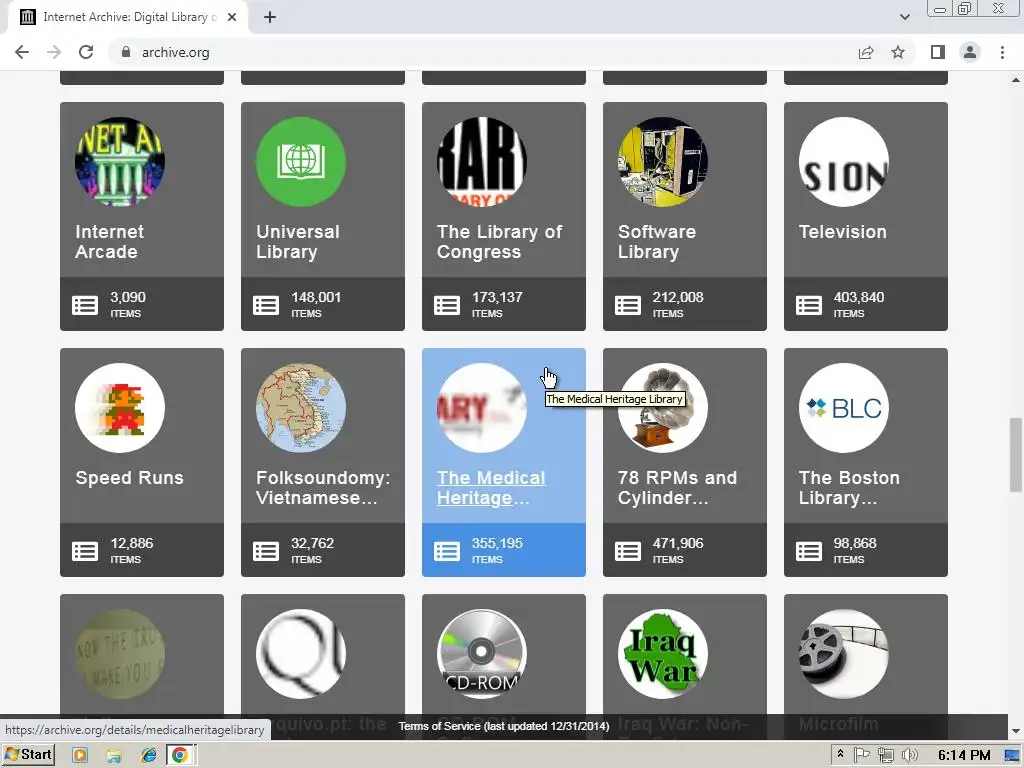Go back in the browser
The height and width of the screenshot is (768, 1024).
point(22,52)
